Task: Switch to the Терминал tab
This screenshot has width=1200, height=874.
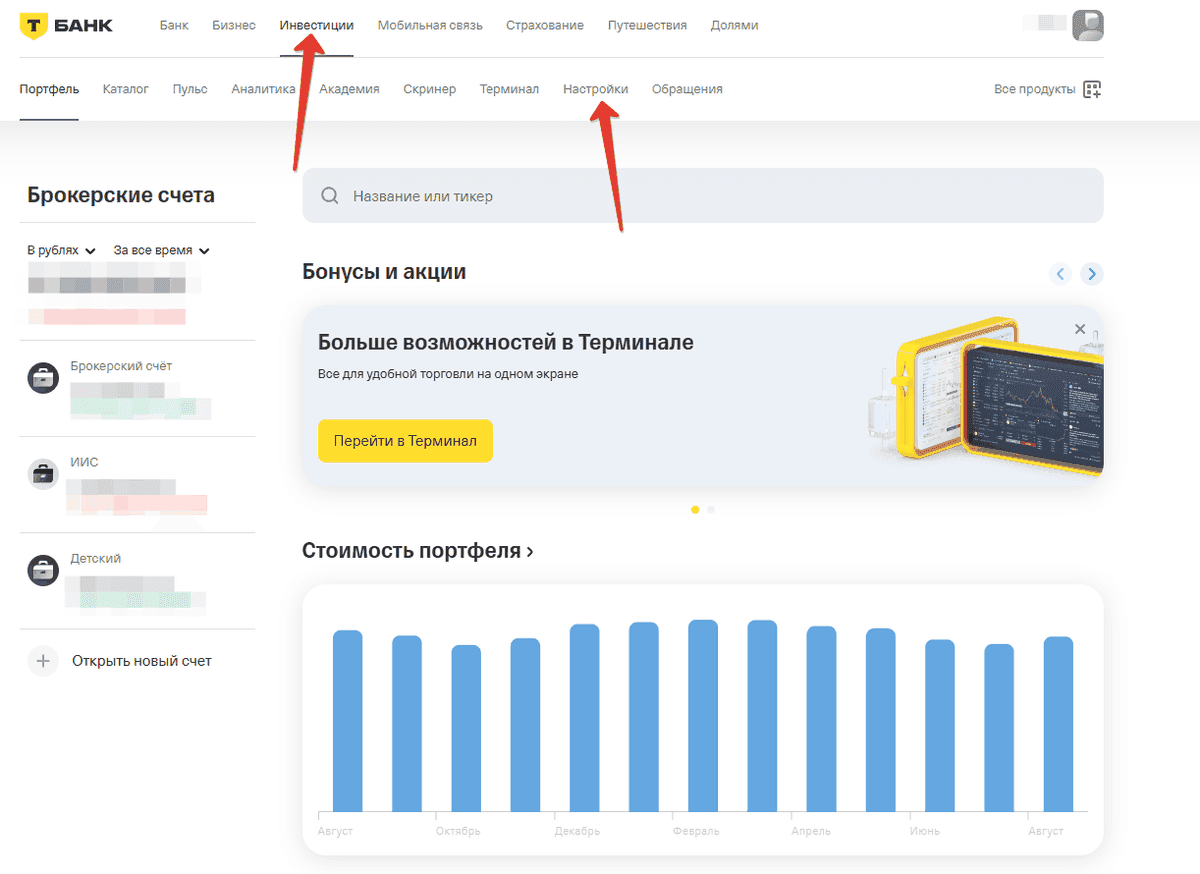Action: [509, 89]
